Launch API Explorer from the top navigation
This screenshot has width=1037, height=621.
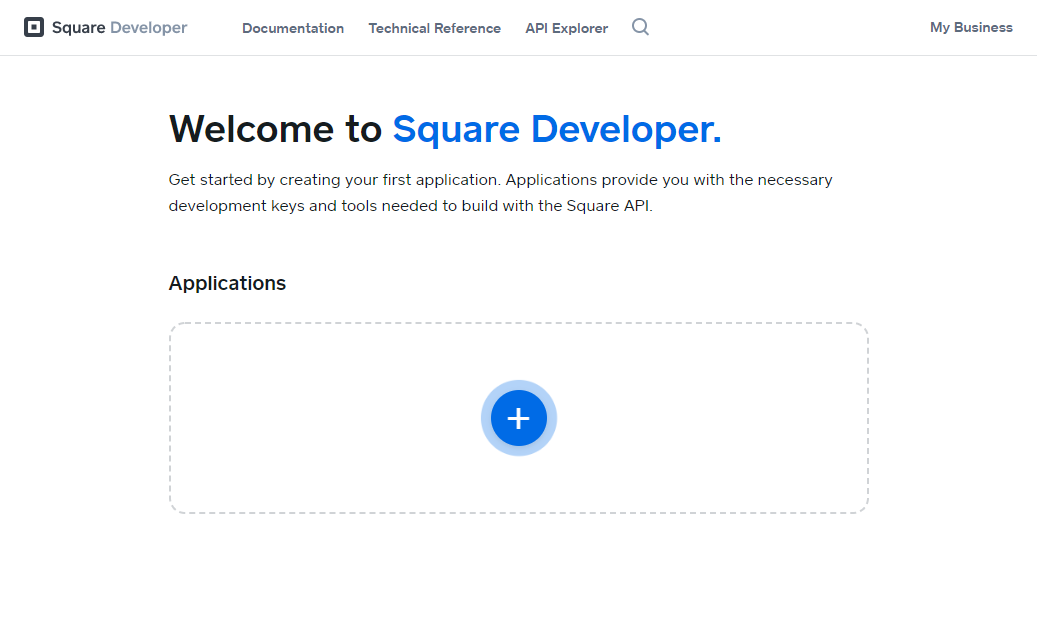click(x=566, y=28)
